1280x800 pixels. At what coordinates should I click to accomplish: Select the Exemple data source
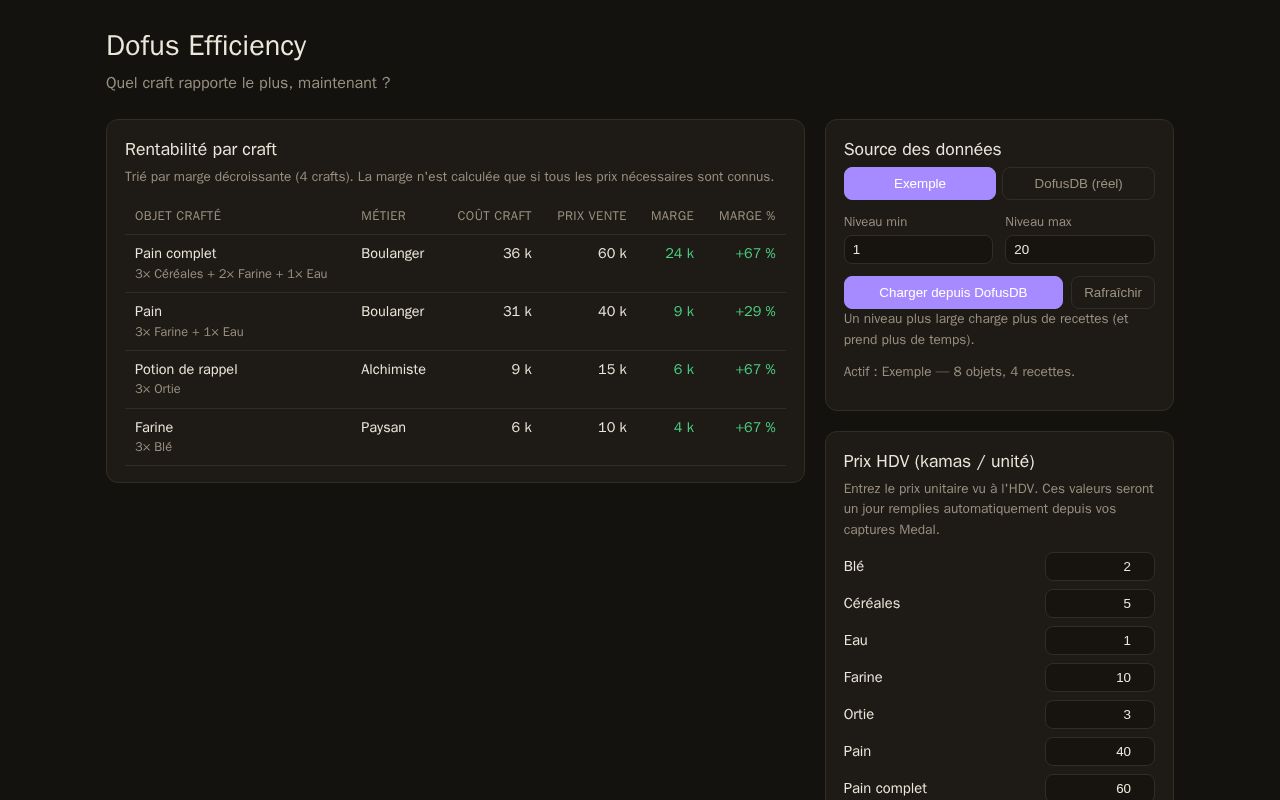click(919, 183)
